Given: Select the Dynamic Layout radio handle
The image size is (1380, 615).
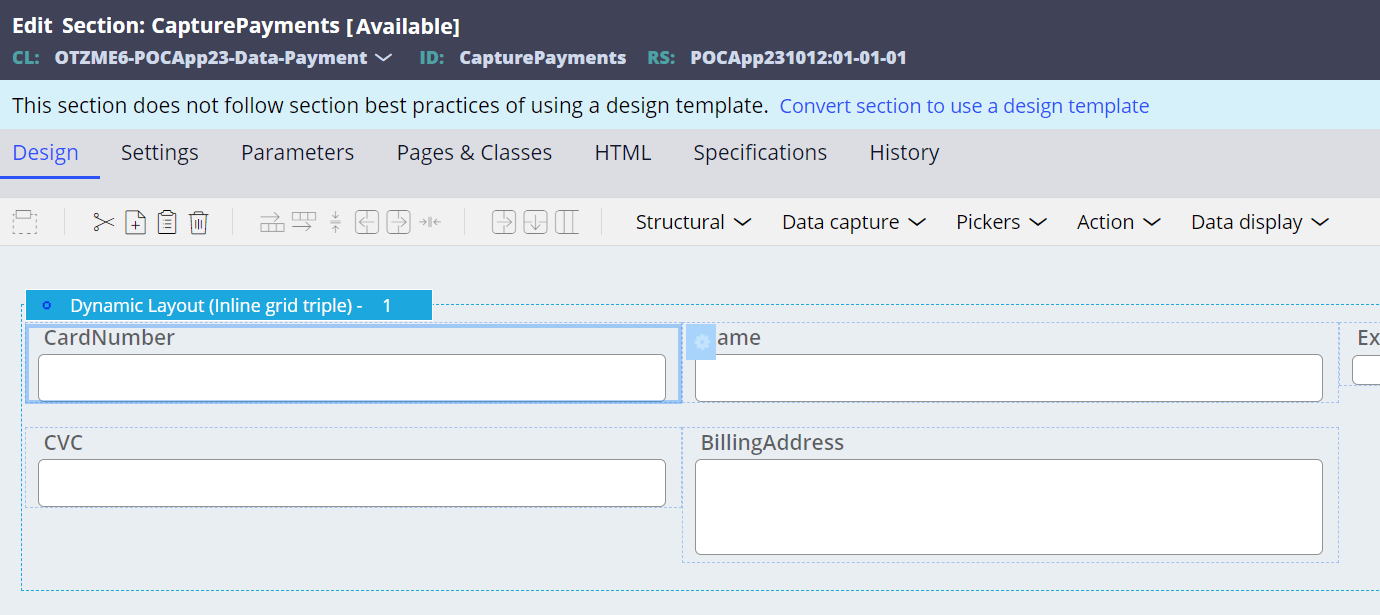Looking at the screenshot, I should coord(46,305).
